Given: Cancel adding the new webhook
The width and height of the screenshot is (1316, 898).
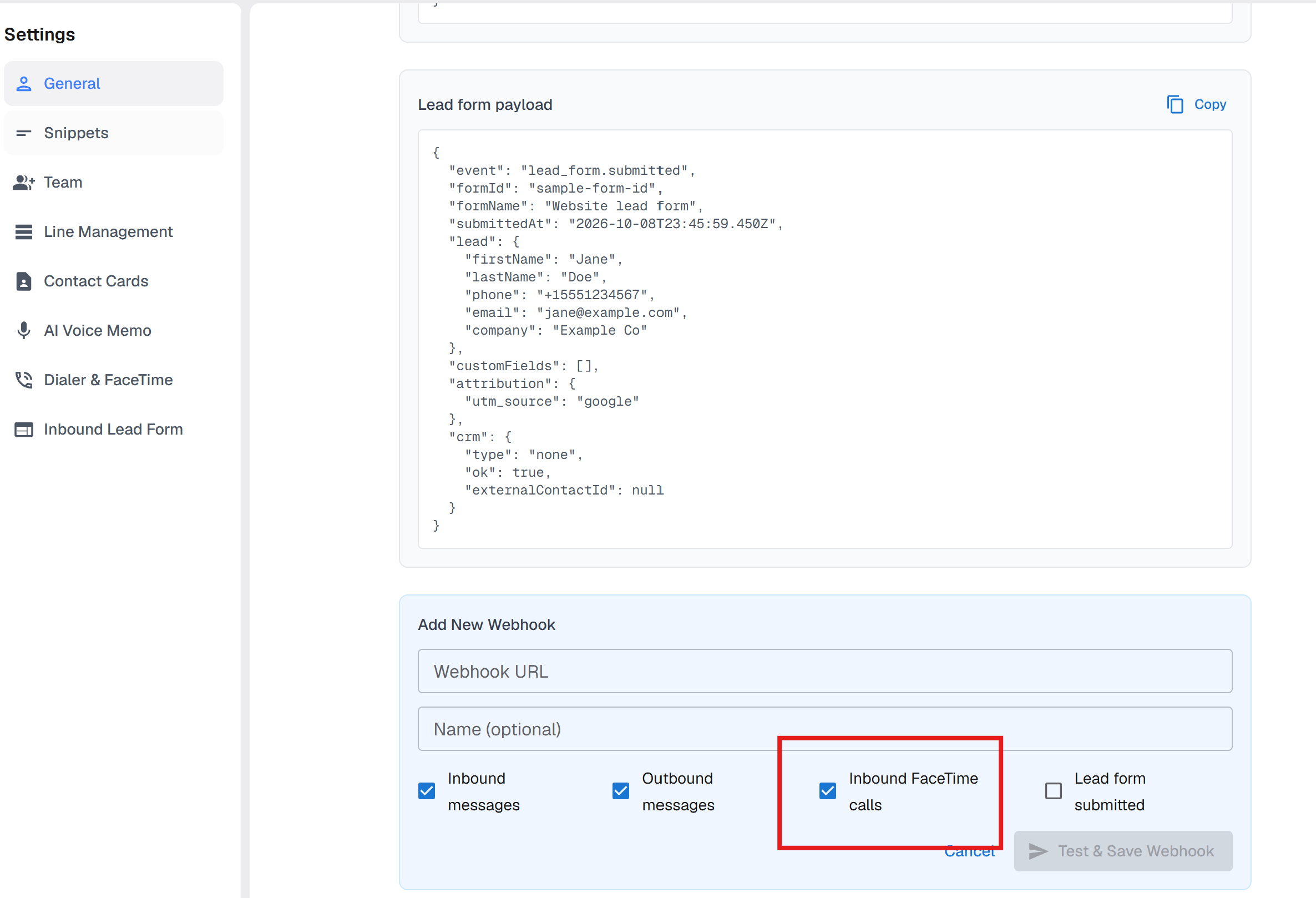Looking at the screenshot, I should (969, 851).
